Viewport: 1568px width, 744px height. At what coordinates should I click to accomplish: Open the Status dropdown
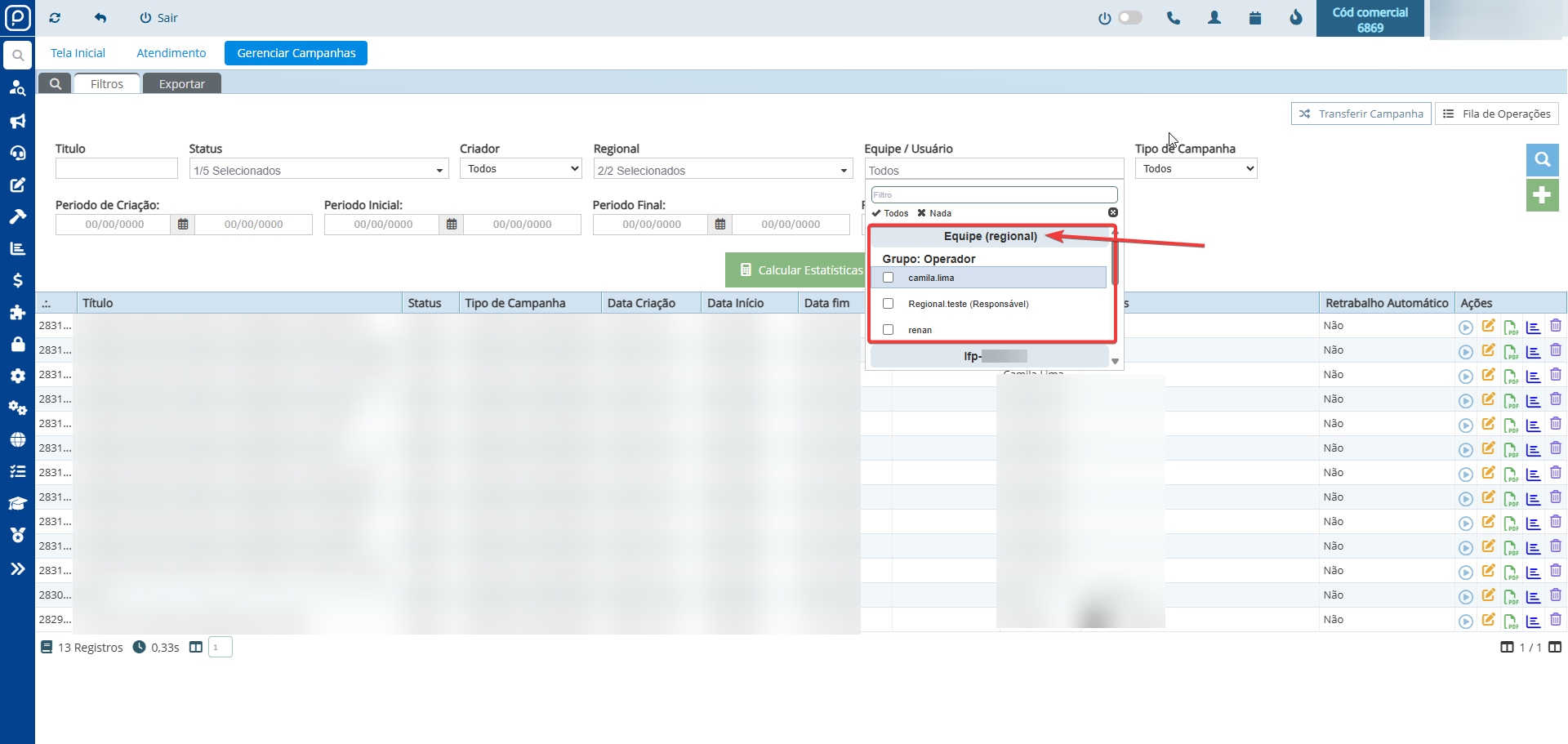[318, 170]
